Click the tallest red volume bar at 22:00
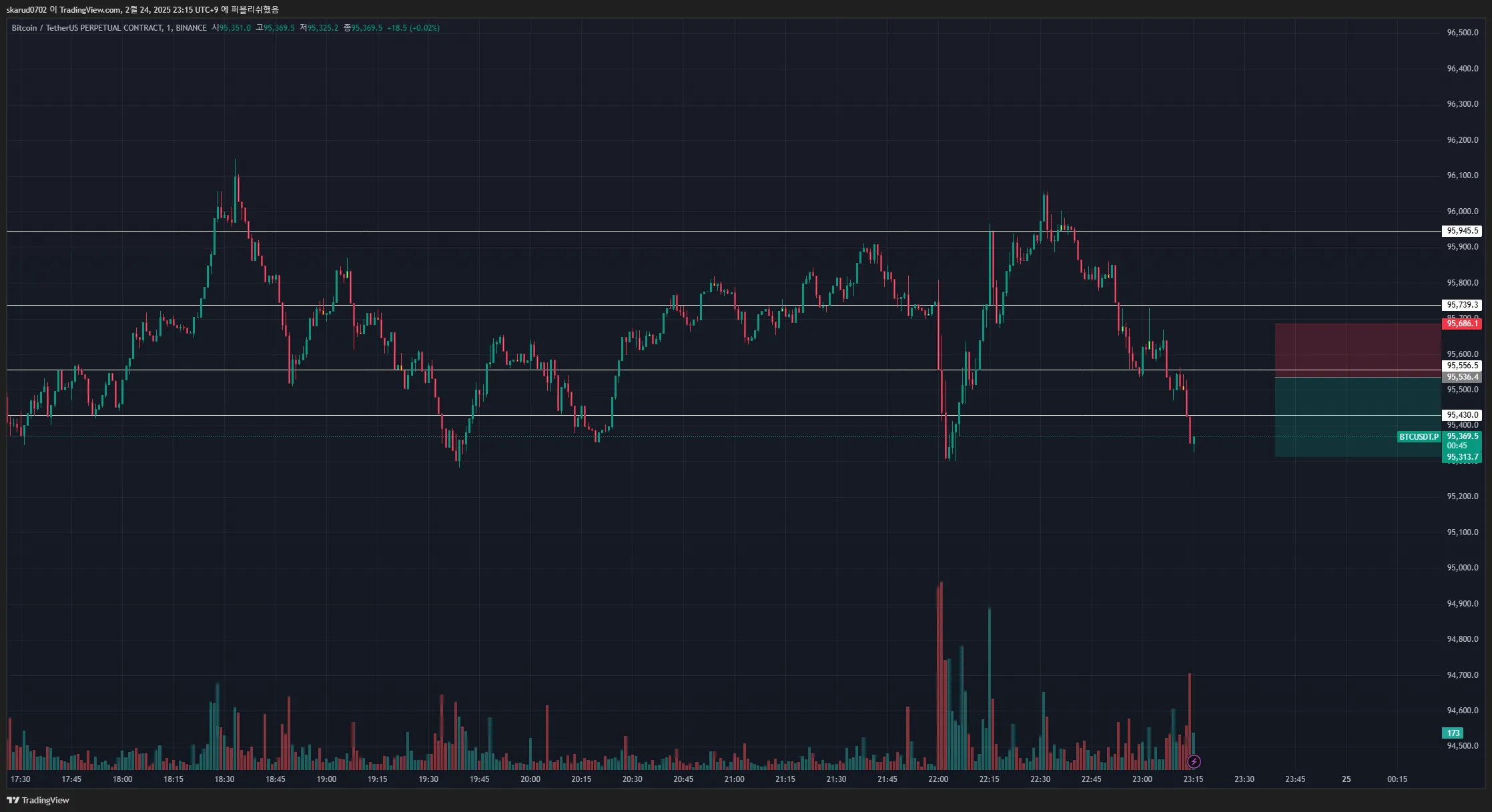 coord(941,675)
